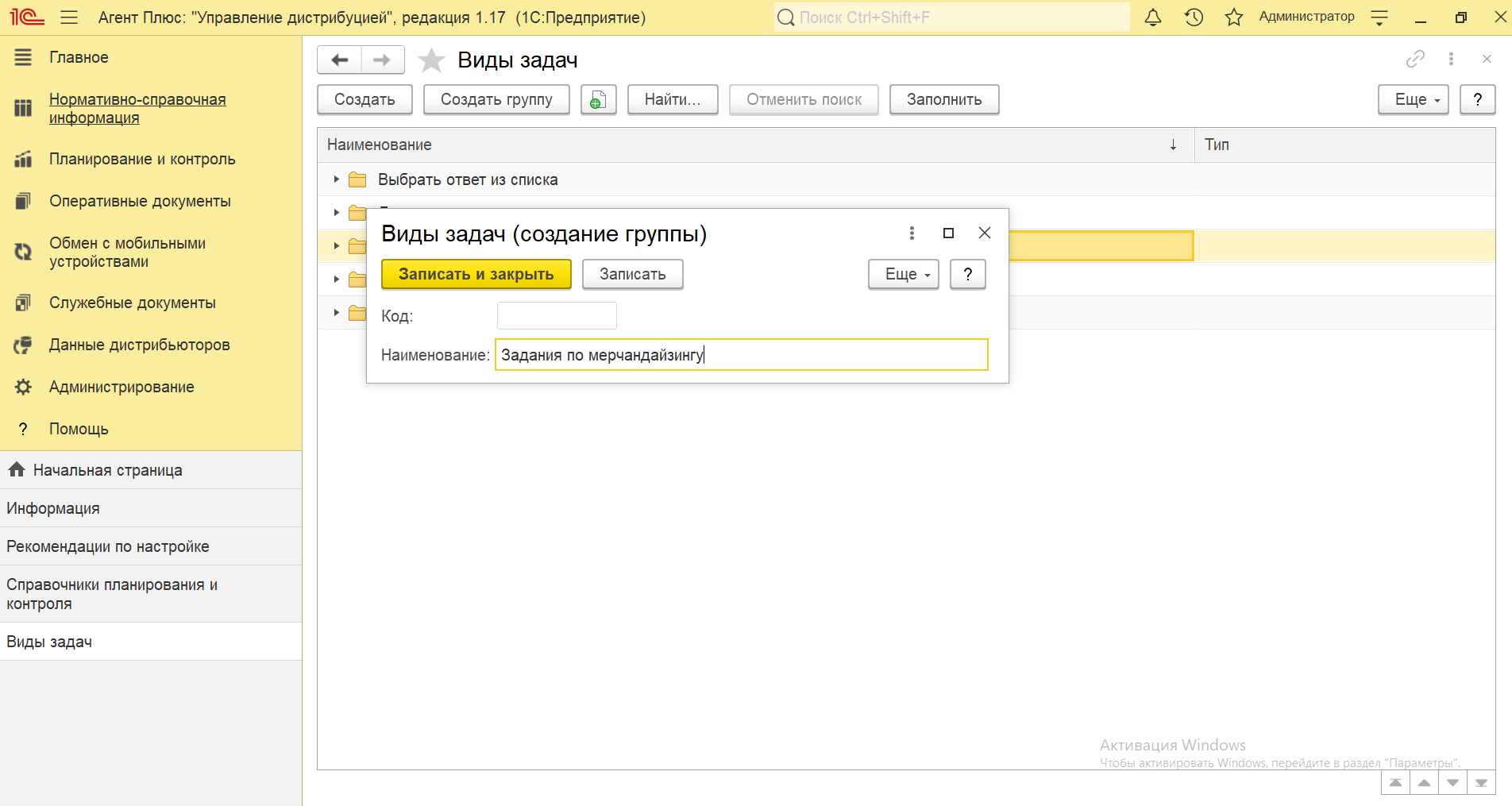Open Помощь section
This screenshot has width=1512, height=806.
(79, 429)
